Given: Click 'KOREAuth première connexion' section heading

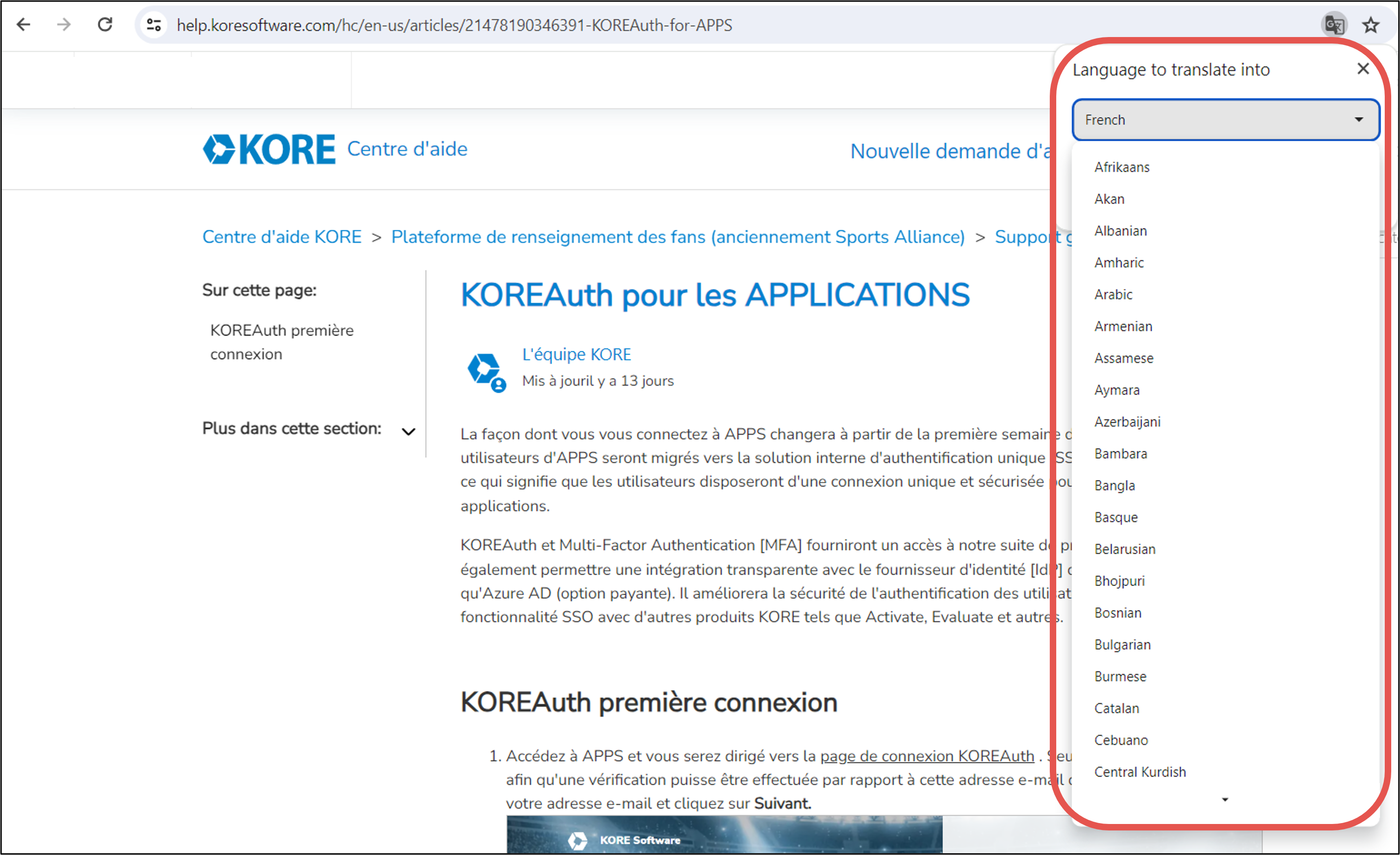Looking at the screenshot, I should (x=649, y=703).
